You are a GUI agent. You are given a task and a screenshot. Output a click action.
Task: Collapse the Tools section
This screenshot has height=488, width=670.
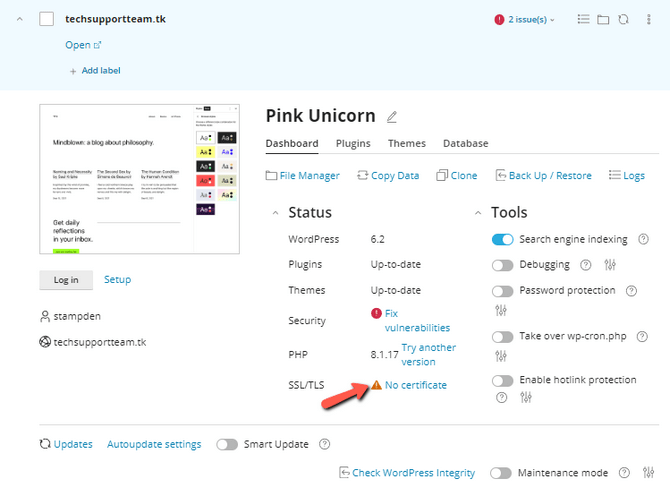pyautogui.click(x=479, y=213)
